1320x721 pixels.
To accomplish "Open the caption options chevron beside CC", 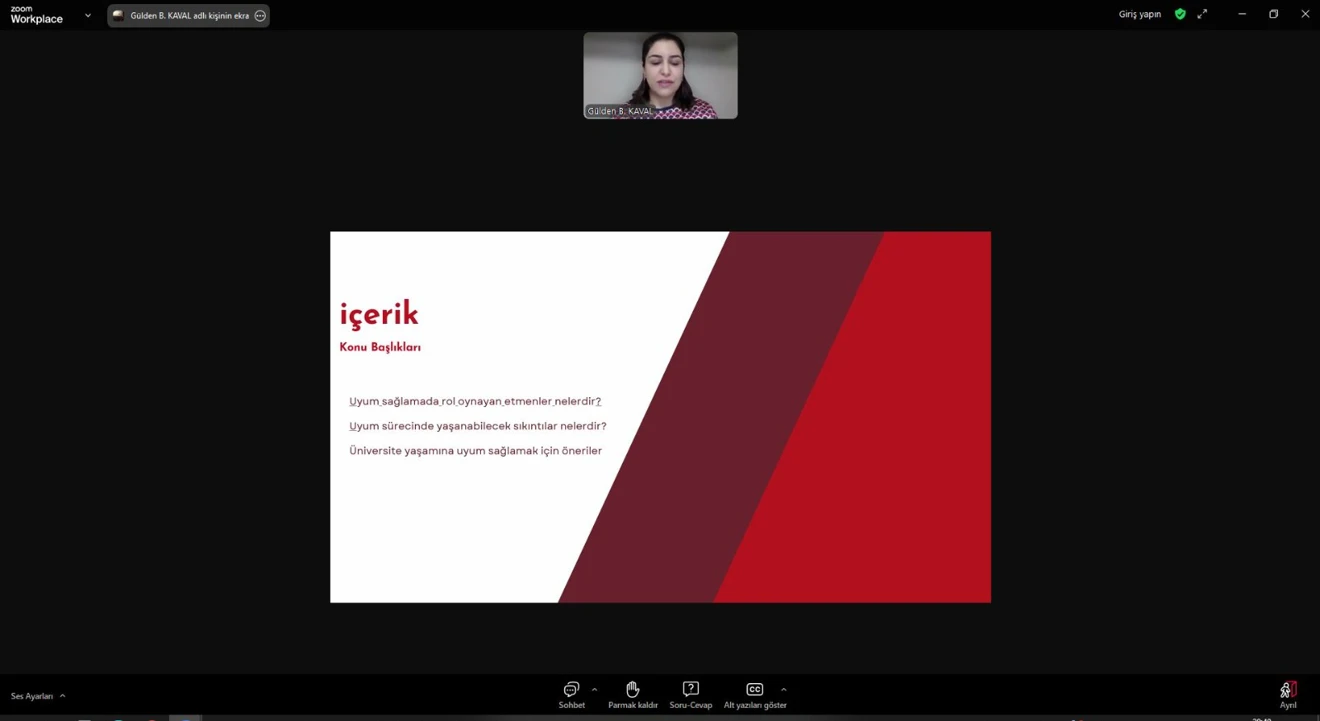I will point(783,689).
